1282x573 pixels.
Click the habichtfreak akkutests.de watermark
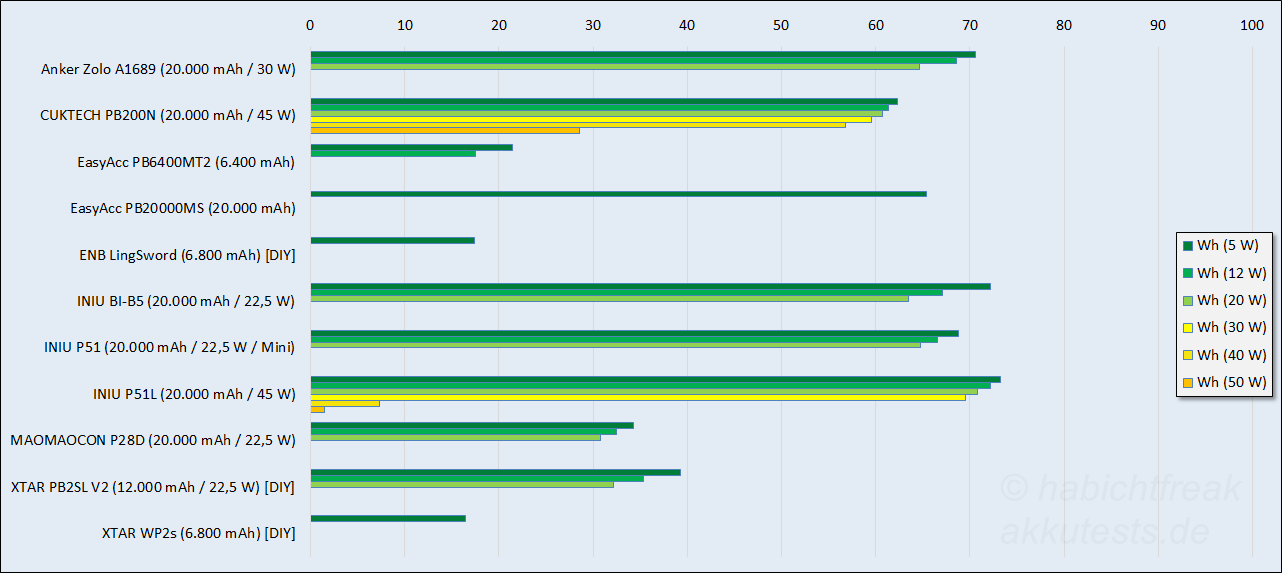pyautogui.click(x=1120, y=510)
